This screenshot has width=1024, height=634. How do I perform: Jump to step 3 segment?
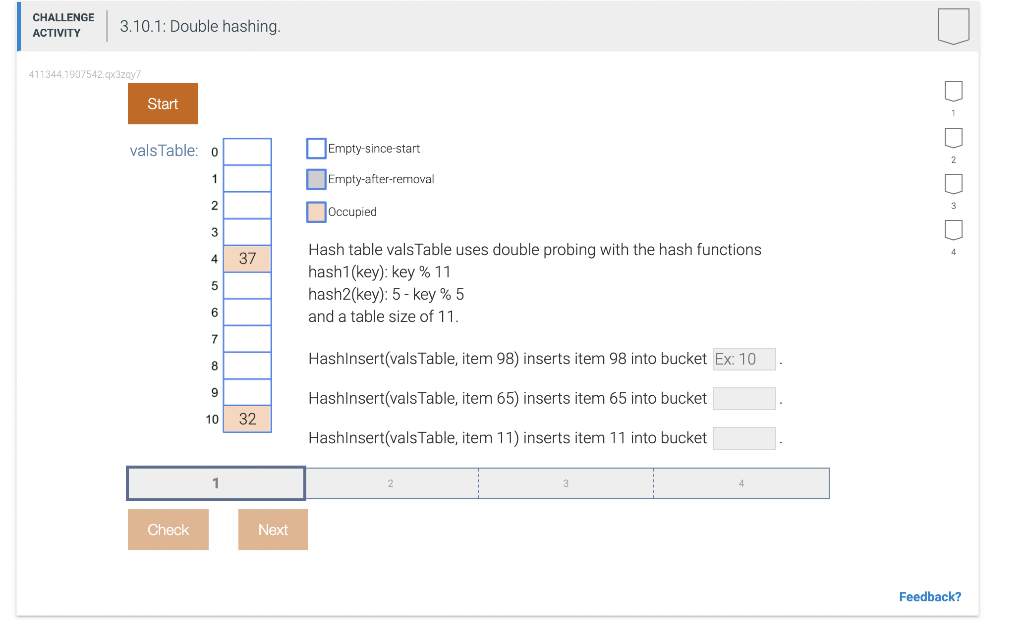(x=565, y=482)
